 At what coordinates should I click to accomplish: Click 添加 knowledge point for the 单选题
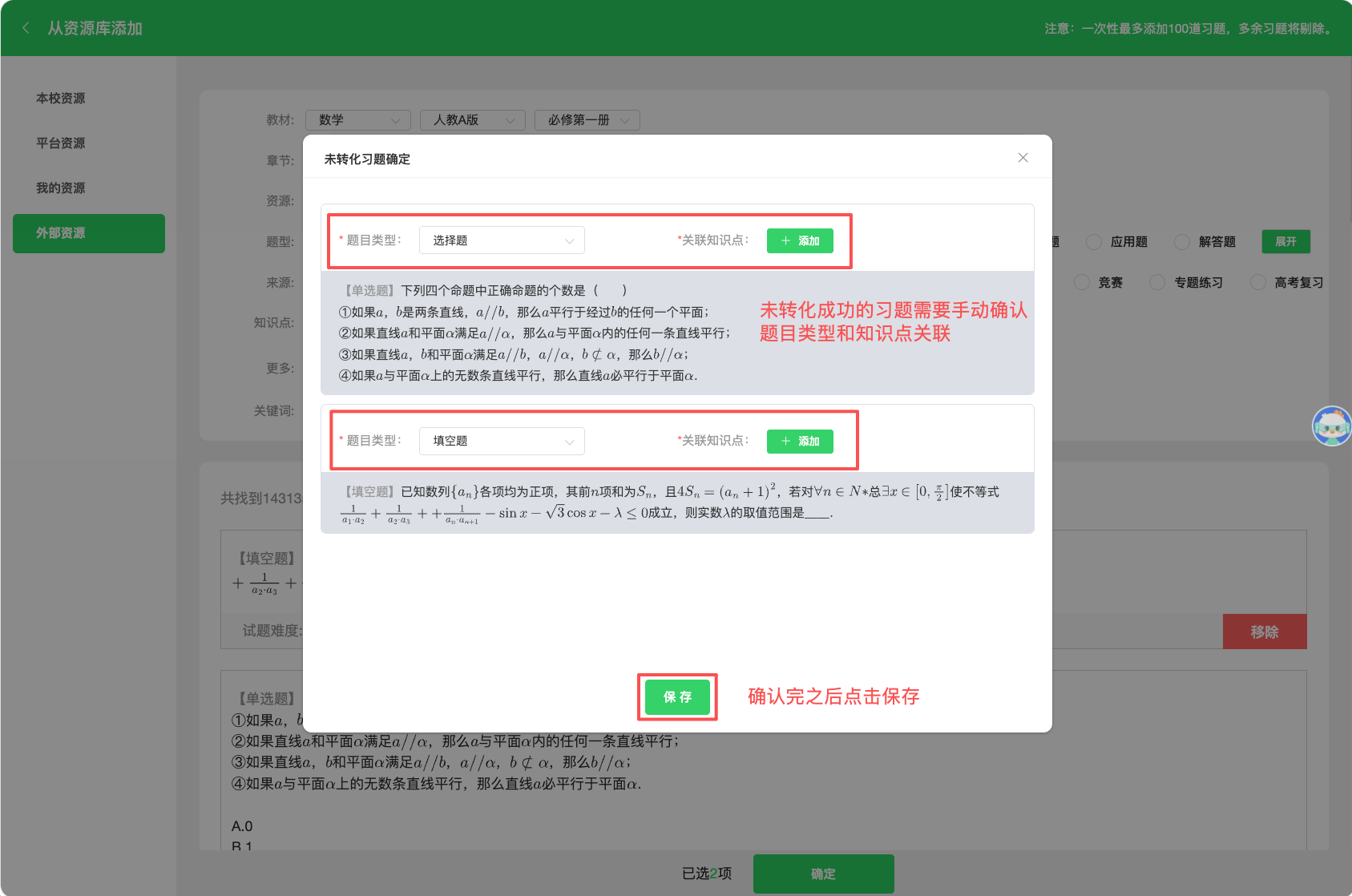(x=800, y=240)
